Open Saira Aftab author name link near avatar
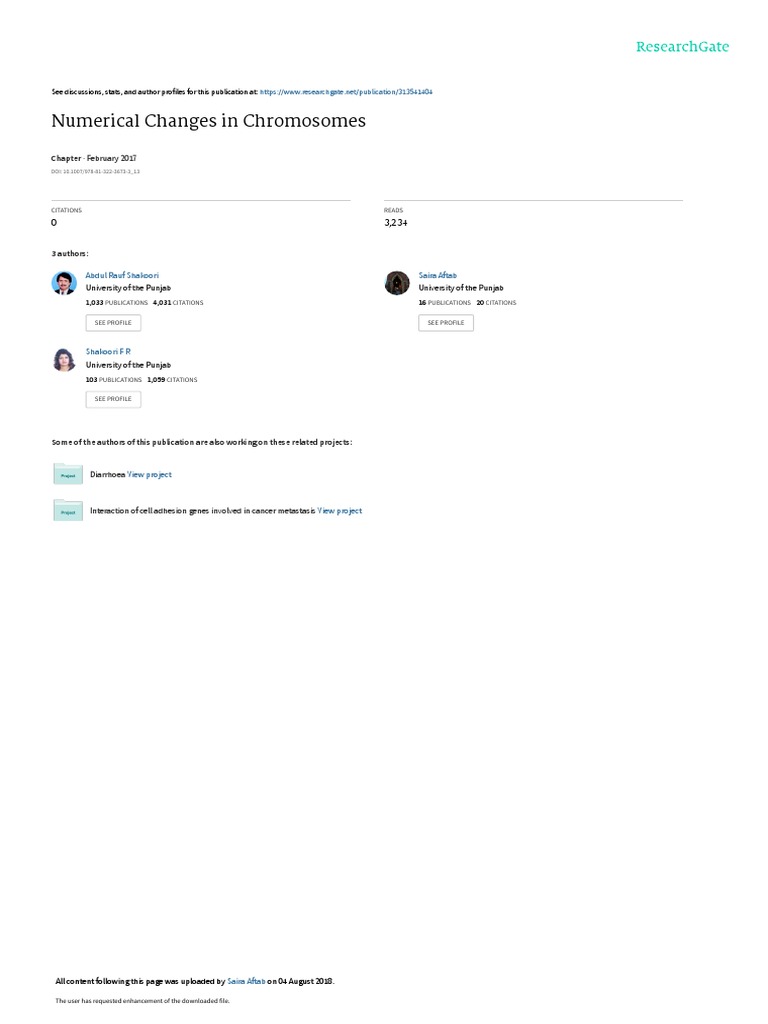The height and width of the screenshot is (1024, 768). 438,275
